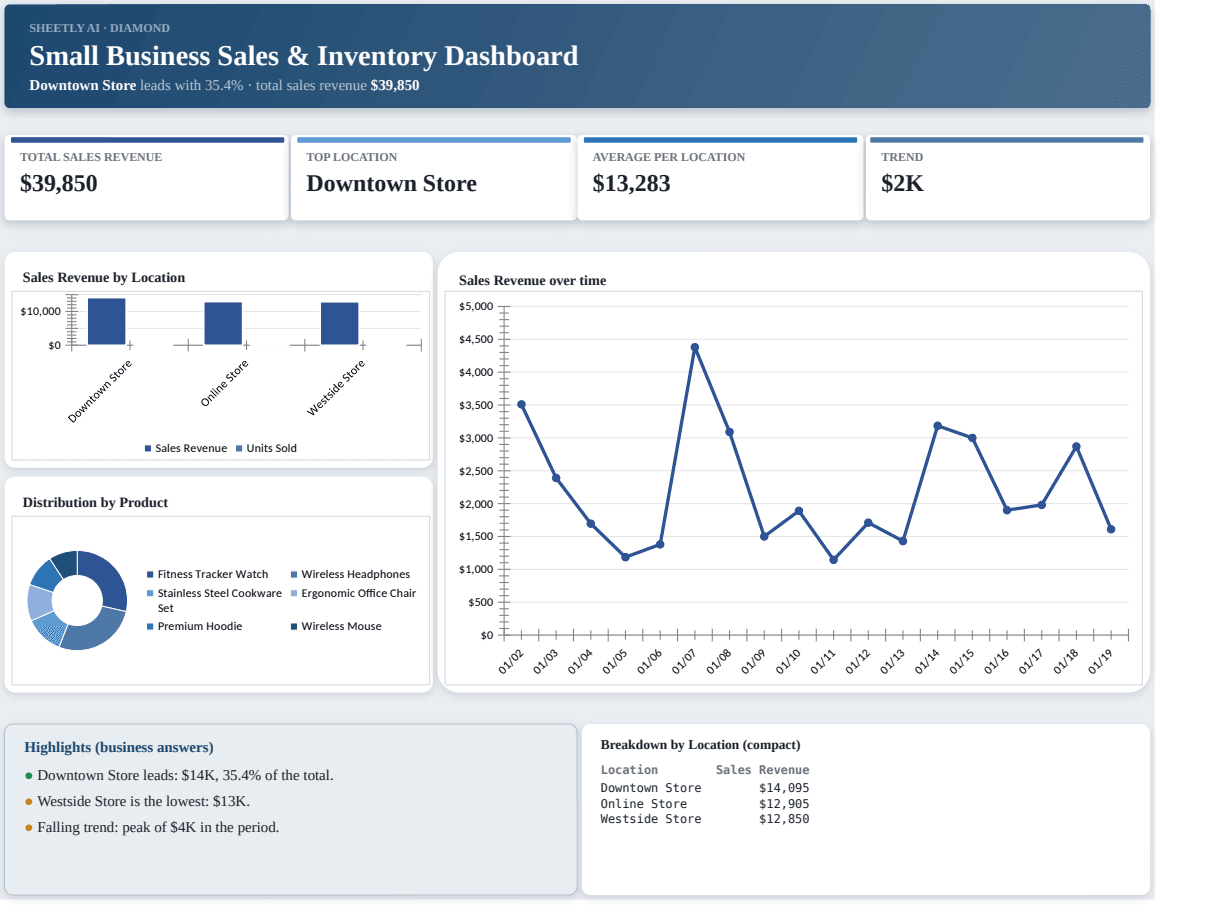The height and width of the screenshot is (922, 1227).
Task: Select the line chart data point for 01/09
Action: coord(764,536)
